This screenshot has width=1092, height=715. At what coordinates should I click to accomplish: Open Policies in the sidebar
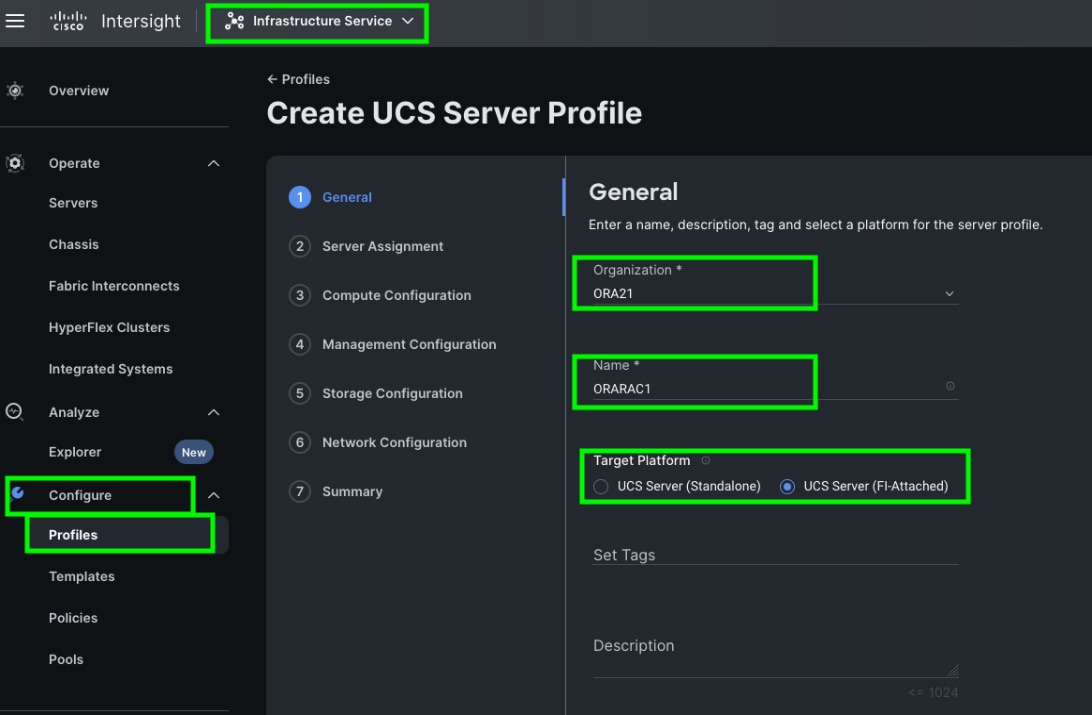coord(73,618)
